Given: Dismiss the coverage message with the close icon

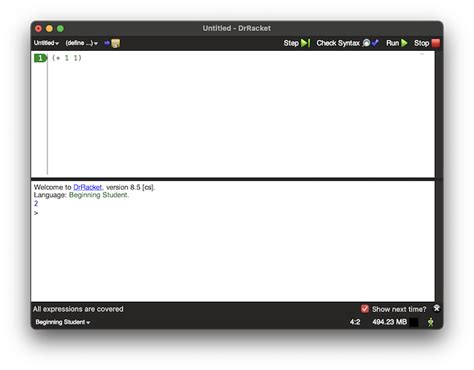Looking at the screenshot, I should tap(436, 308).
